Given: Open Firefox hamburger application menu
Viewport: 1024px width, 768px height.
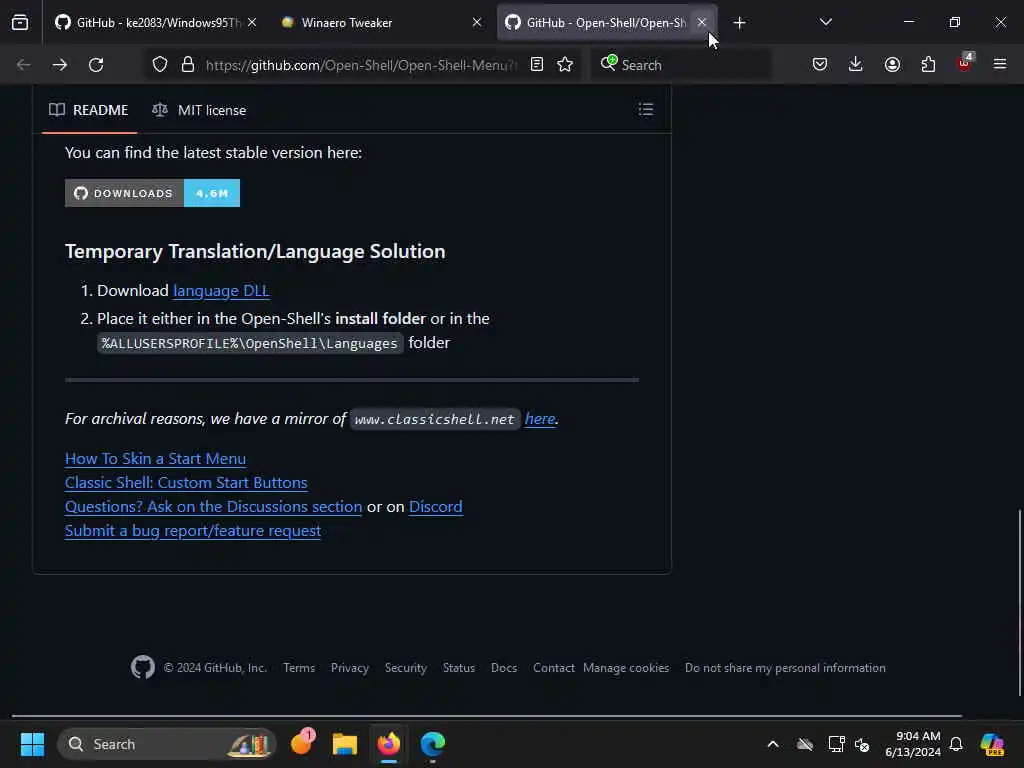Looking at the screenshot, I should coord(1000,64).
